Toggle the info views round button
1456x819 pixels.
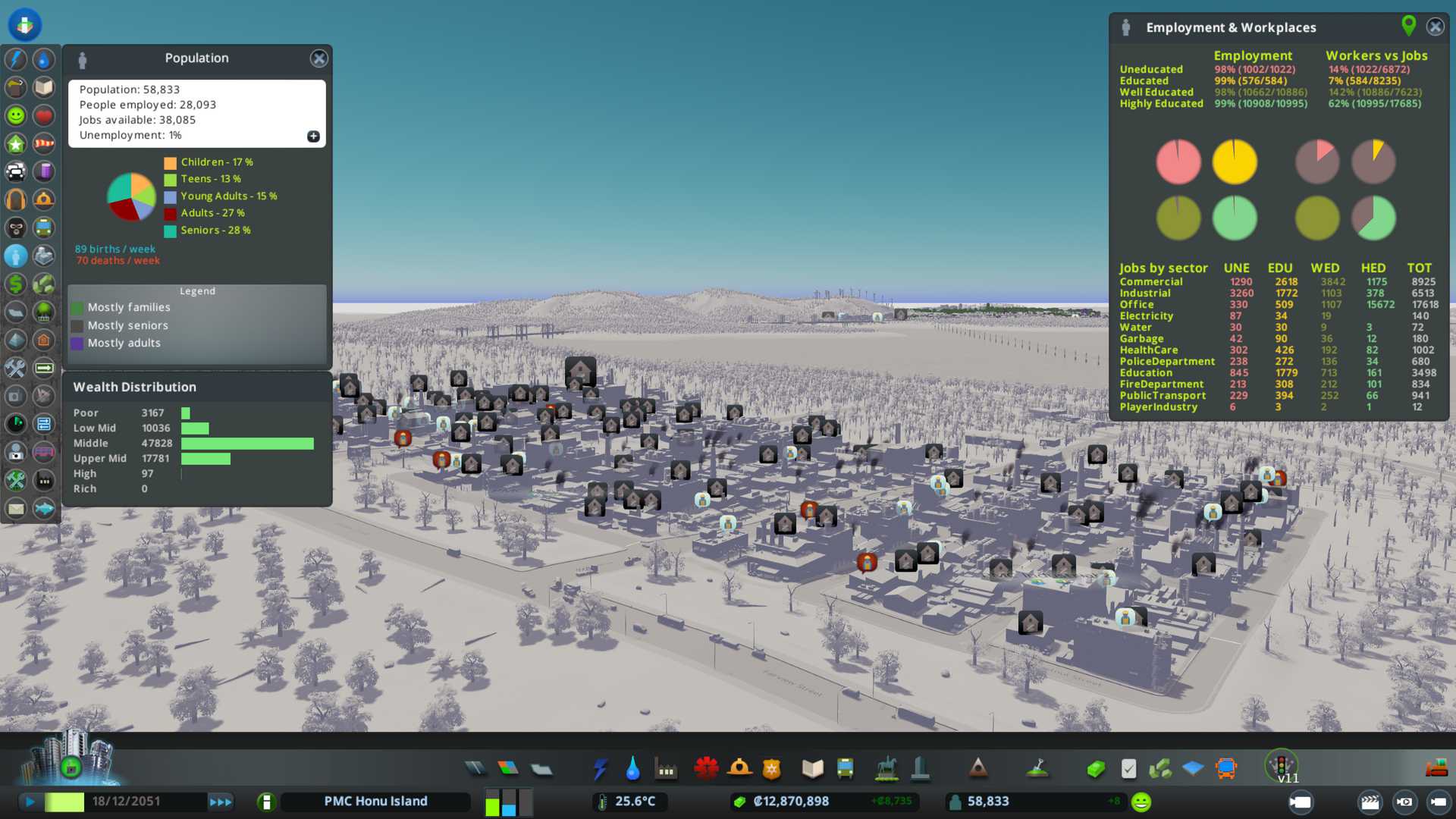24,24
